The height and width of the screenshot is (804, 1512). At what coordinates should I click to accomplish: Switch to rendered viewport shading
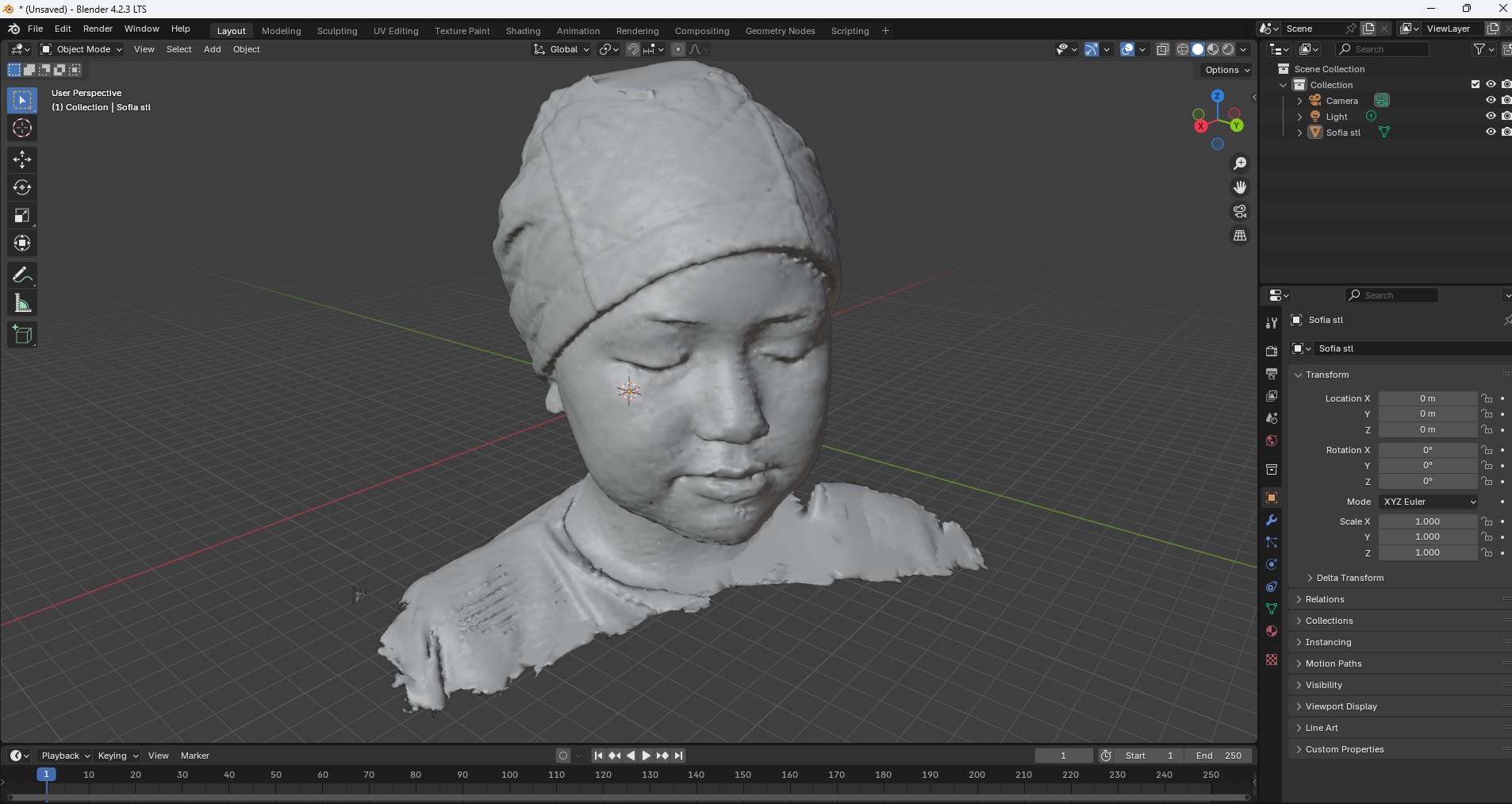pyautogui.click(x=1228, y=49)
